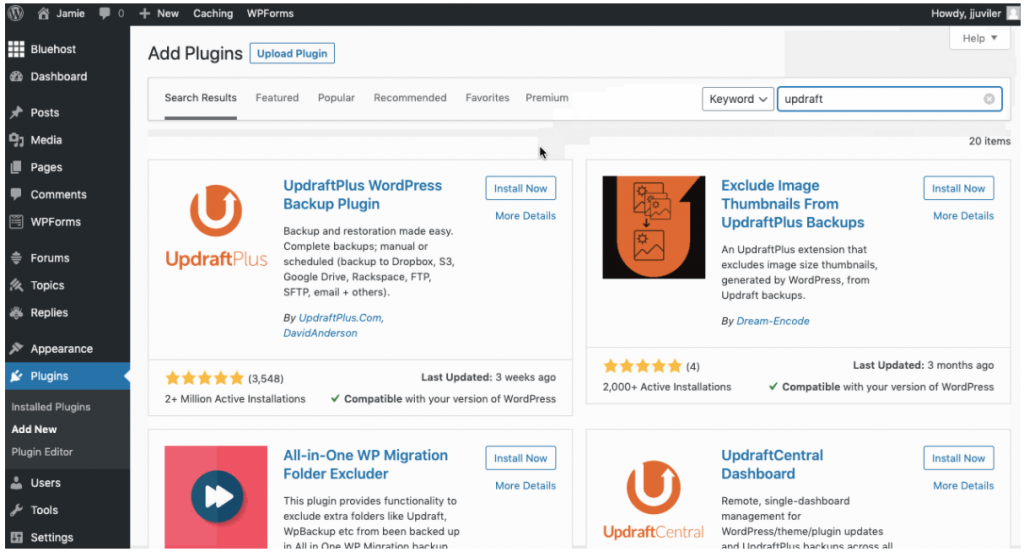Open More Details for UpdraftCentral Dashboard

pos(963,485)
